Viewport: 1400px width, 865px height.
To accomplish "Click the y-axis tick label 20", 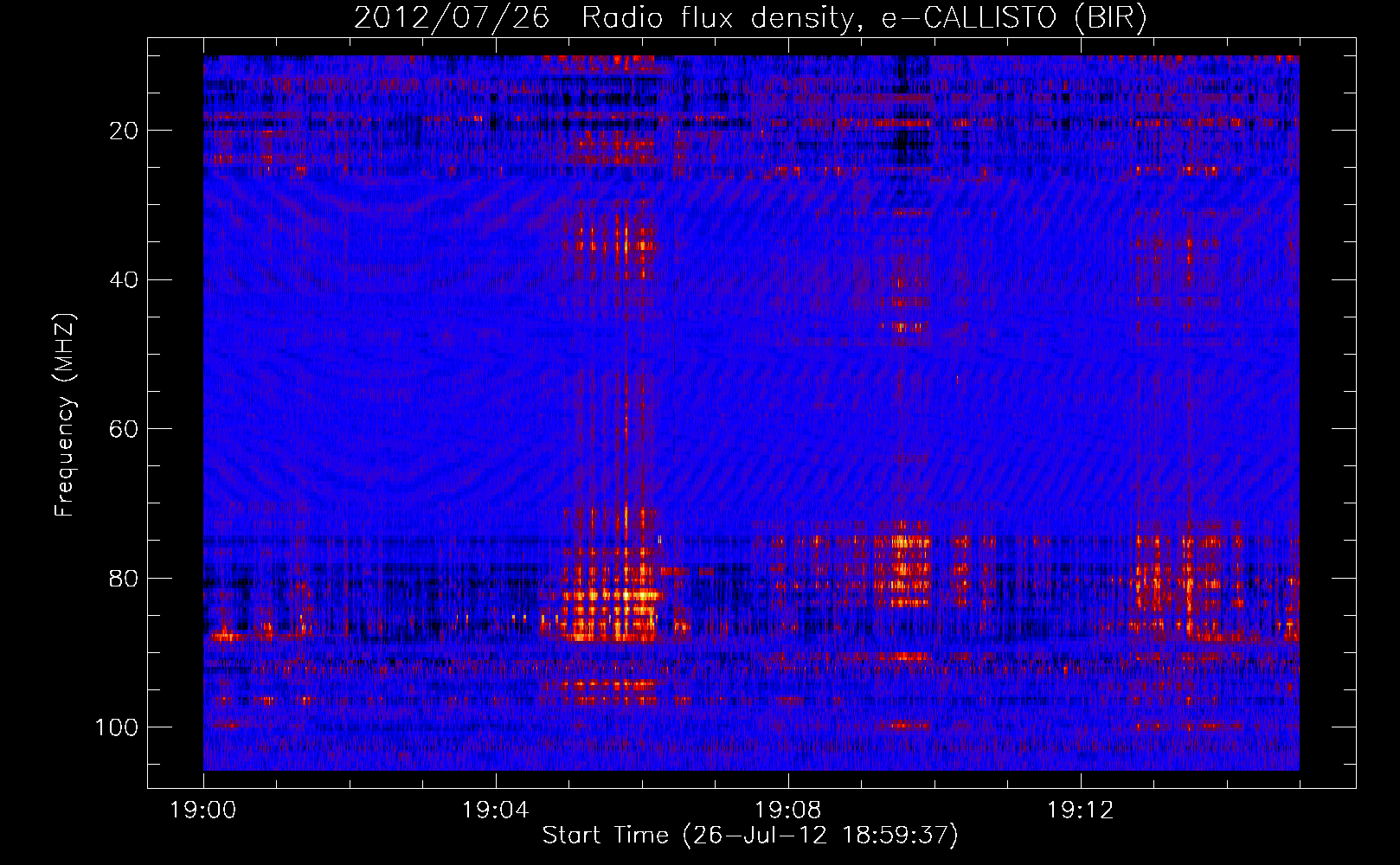I will [125, 131].
